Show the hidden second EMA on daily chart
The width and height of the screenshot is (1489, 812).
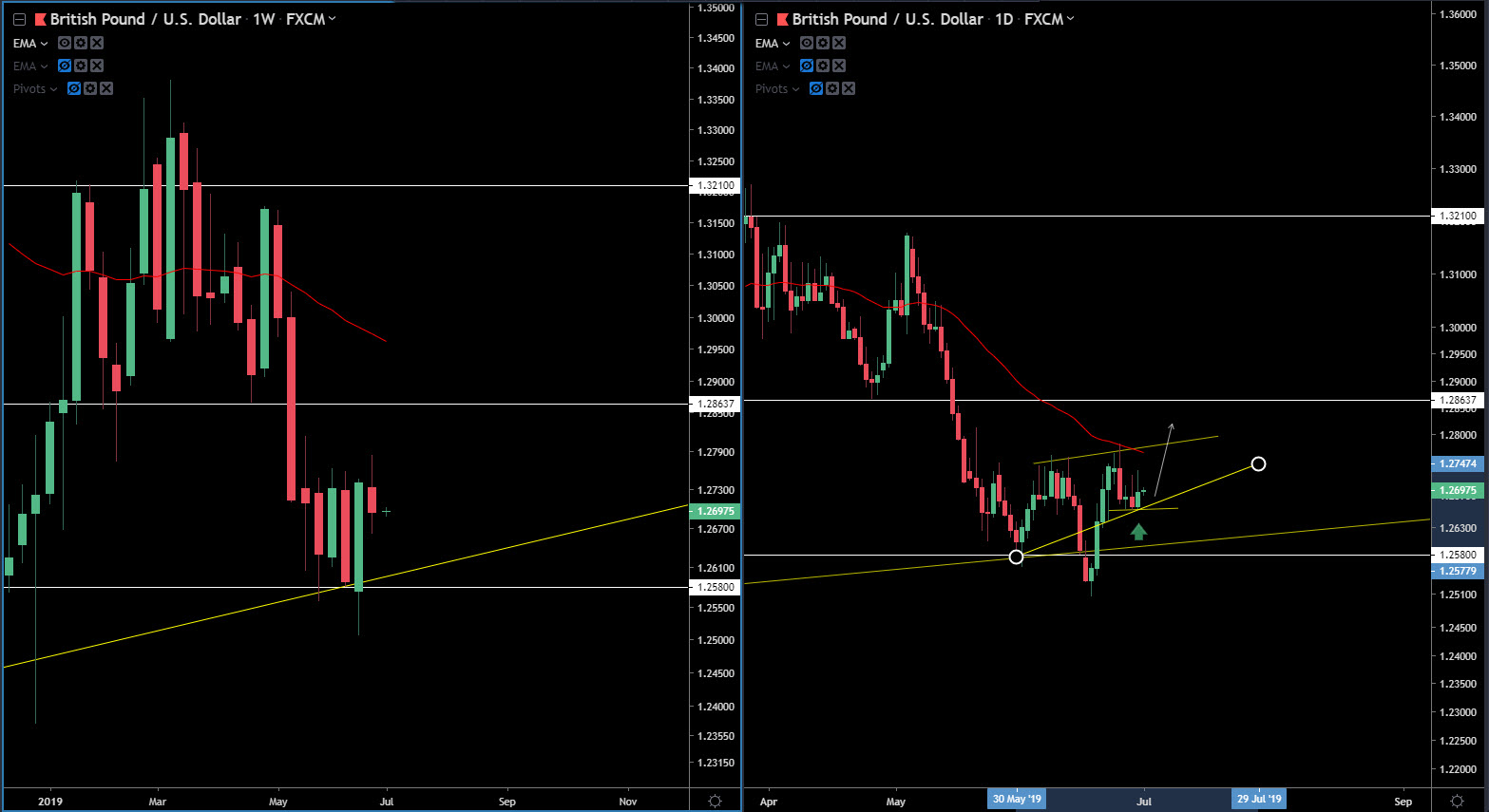pyautogui.click(x=807, y=66)
